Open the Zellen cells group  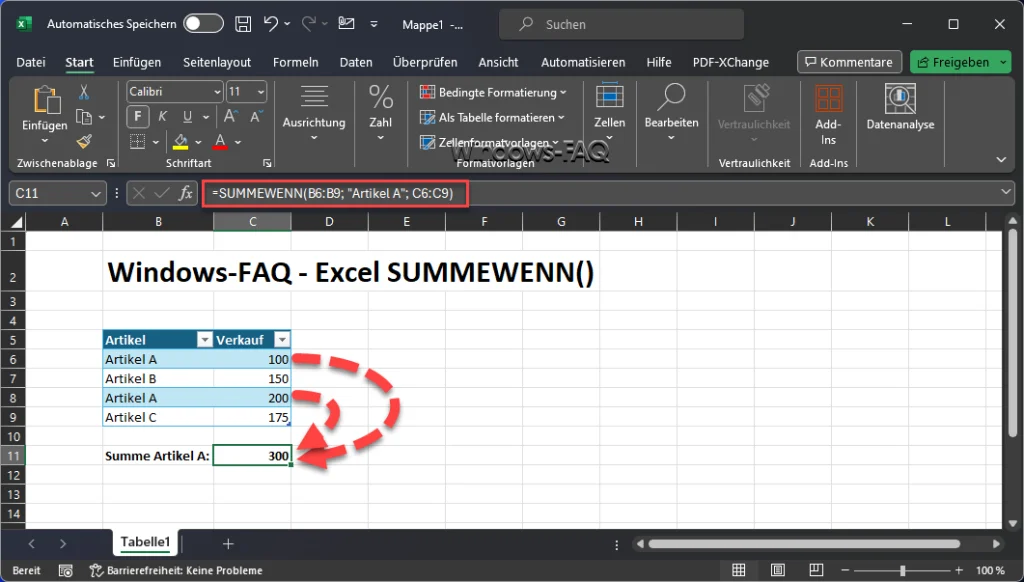(x=609, y=112)
